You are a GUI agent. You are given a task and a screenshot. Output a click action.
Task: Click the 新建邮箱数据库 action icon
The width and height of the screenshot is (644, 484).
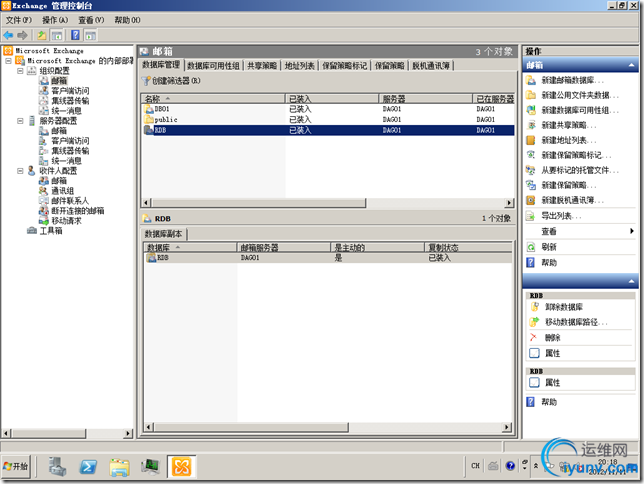(531, 80)
